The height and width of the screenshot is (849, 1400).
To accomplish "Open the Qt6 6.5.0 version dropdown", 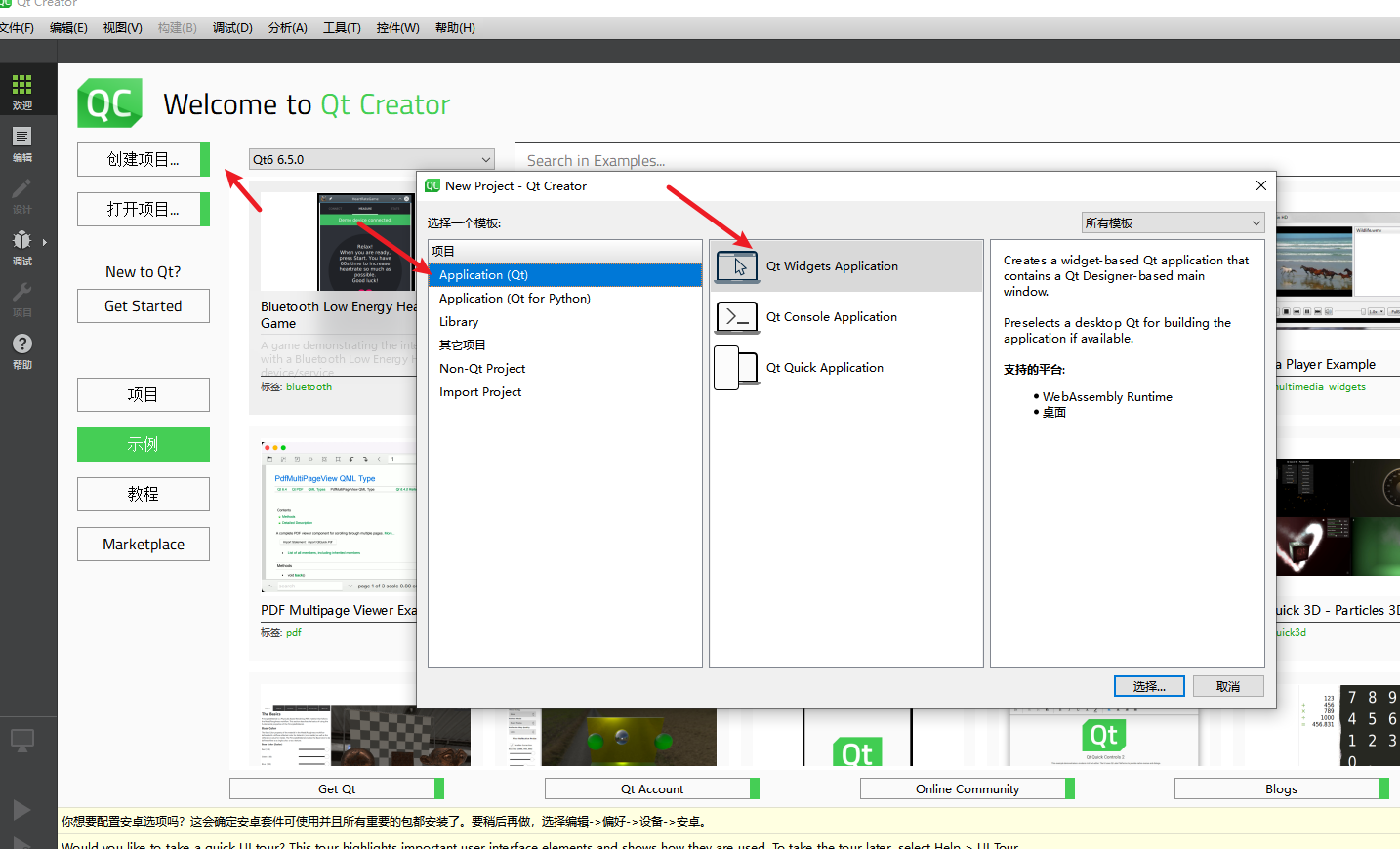I will [x=372, y=159].
